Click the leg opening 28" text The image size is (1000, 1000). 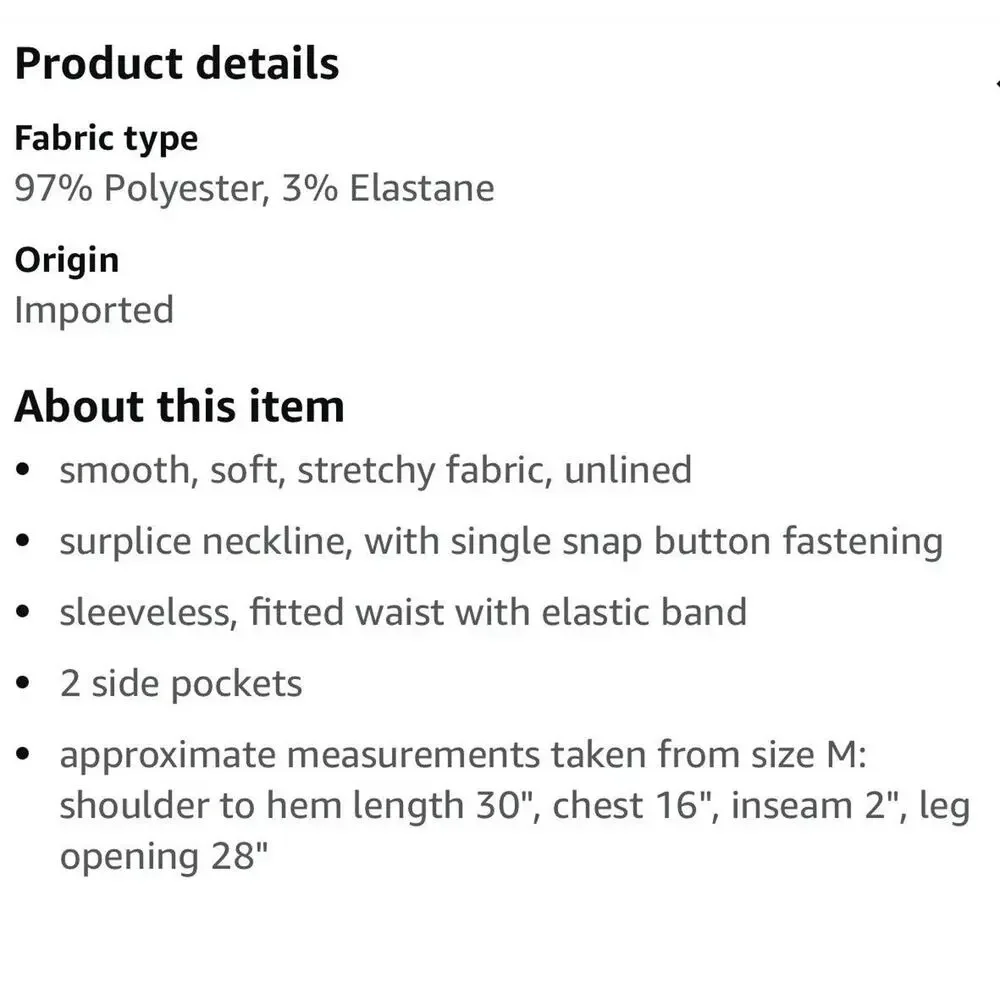click(x=165, y=857)
